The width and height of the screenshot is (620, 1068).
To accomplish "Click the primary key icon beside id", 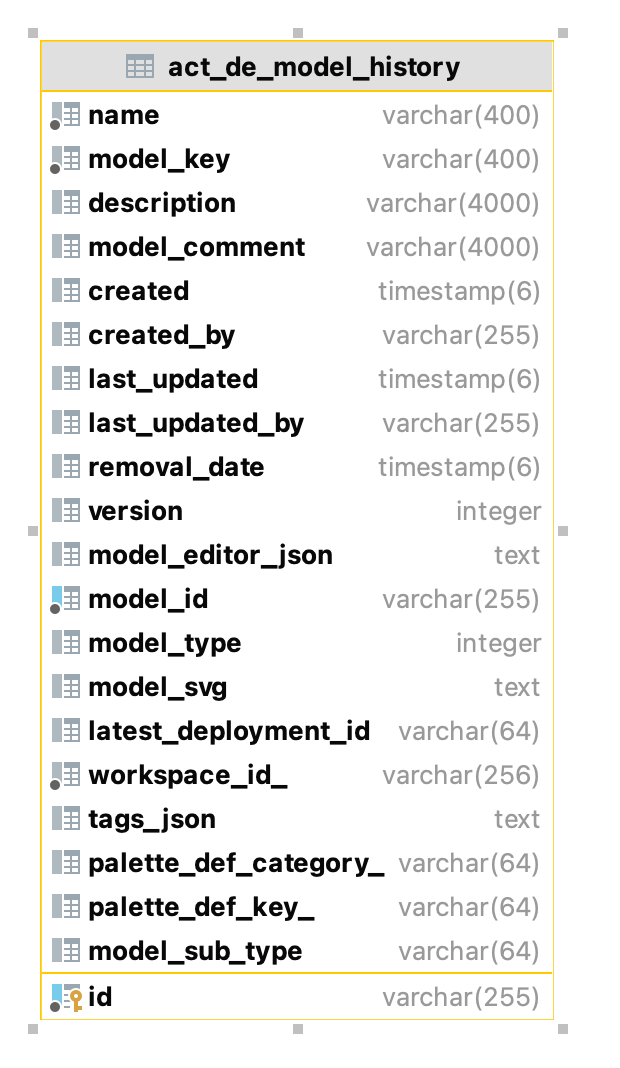I will pyautogui.click(x=66, y=997).
